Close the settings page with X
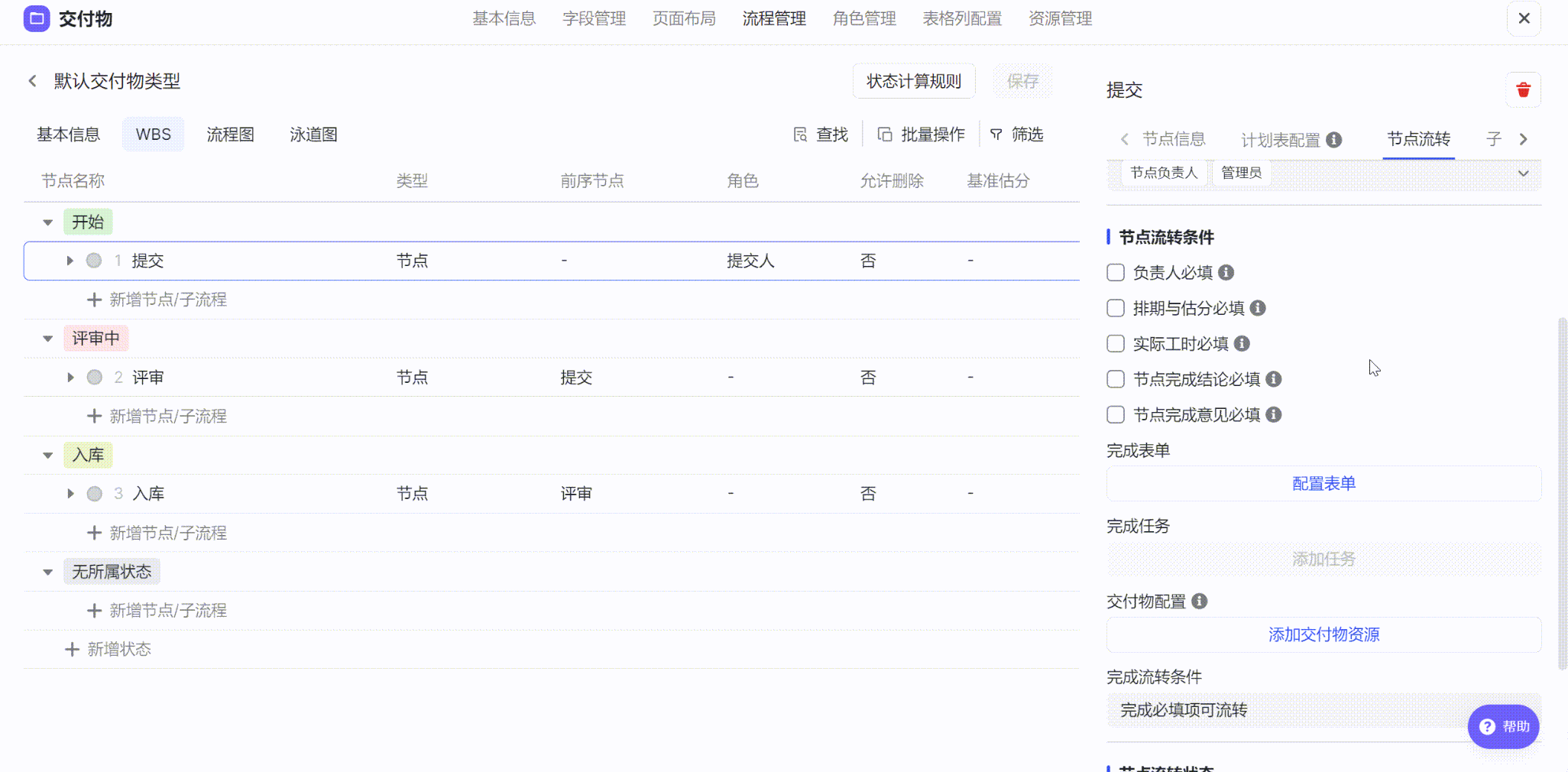 (x=1524, y=18)
